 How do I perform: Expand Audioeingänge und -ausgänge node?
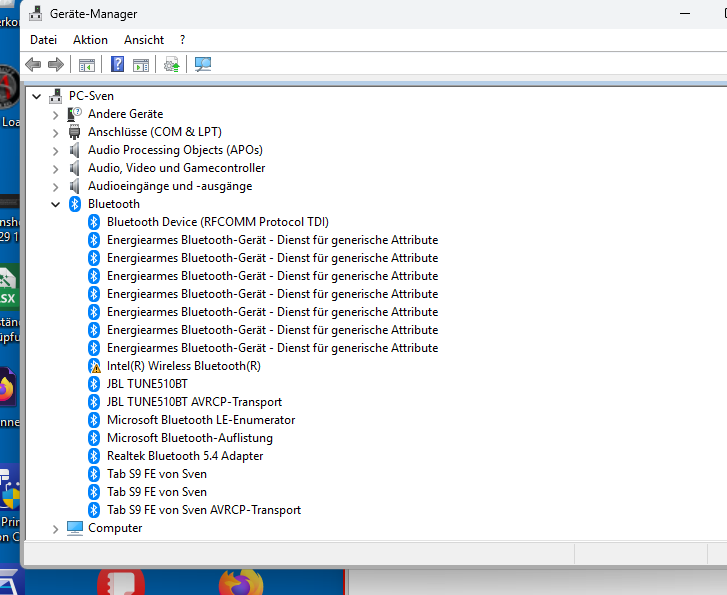(x=56, y=187)
